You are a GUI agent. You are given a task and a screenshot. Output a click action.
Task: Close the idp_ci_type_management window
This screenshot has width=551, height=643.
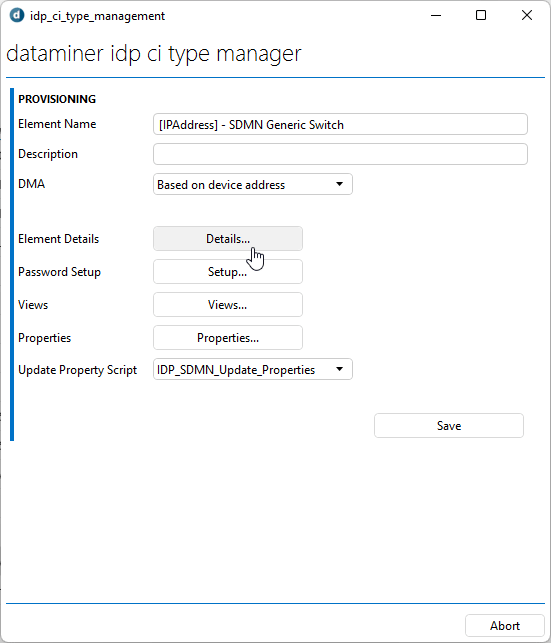pos(527,16)
